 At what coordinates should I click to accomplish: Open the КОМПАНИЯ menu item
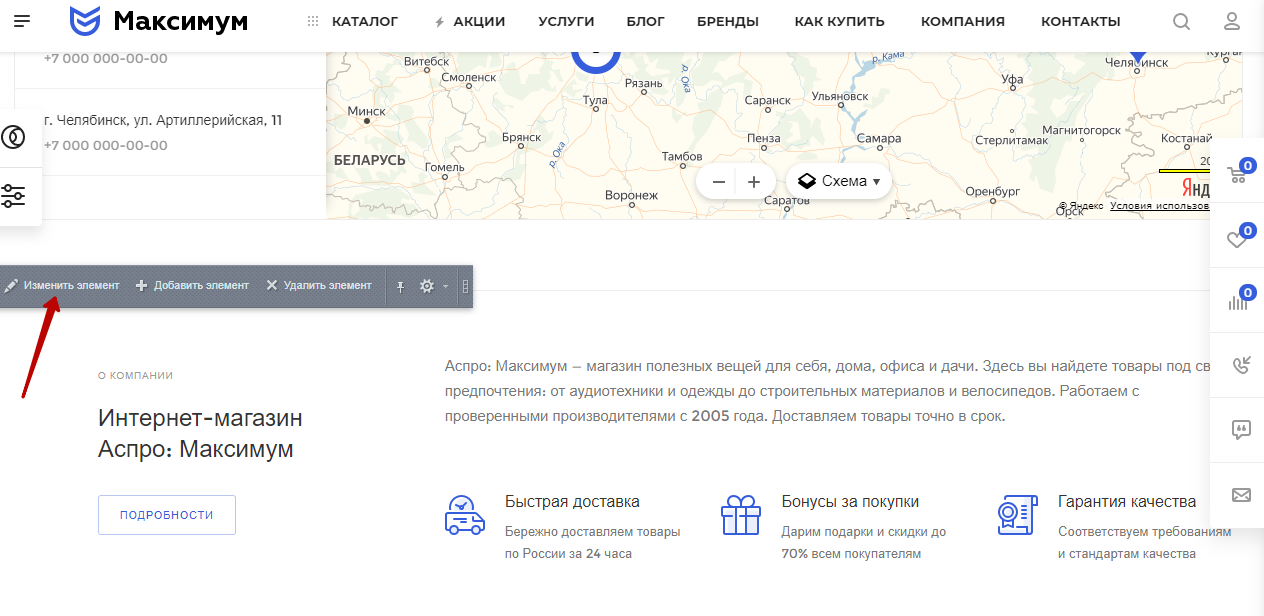click(x=963, y=21)
